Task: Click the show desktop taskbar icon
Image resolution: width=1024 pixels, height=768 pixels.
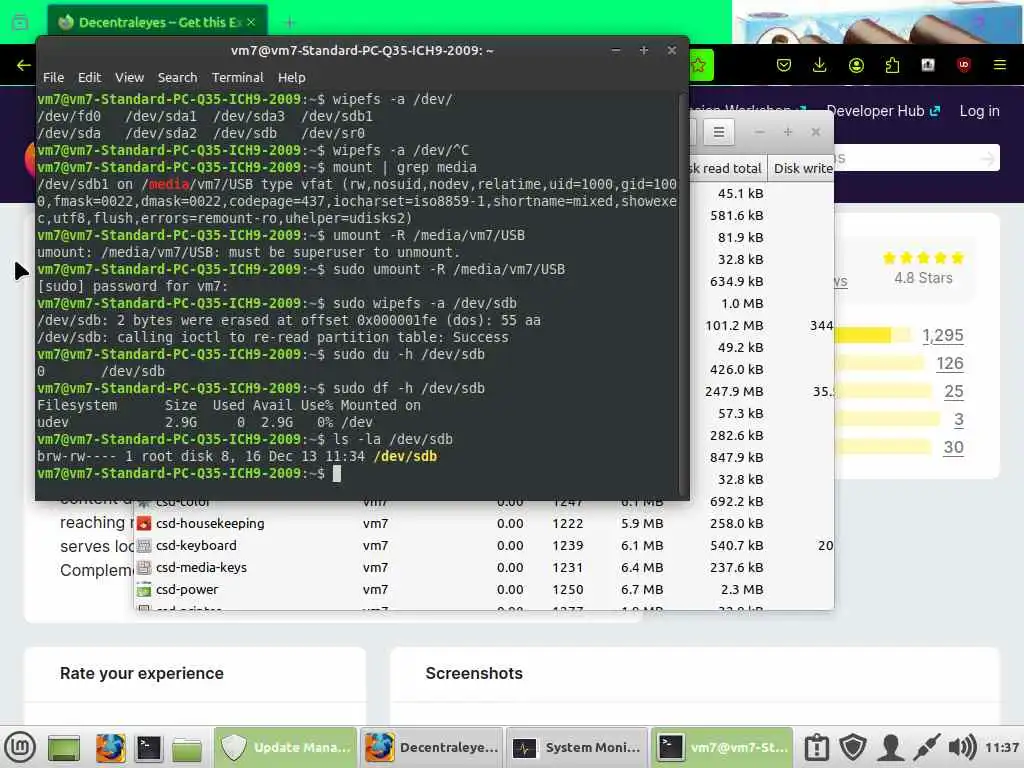Action: [63, 748]
